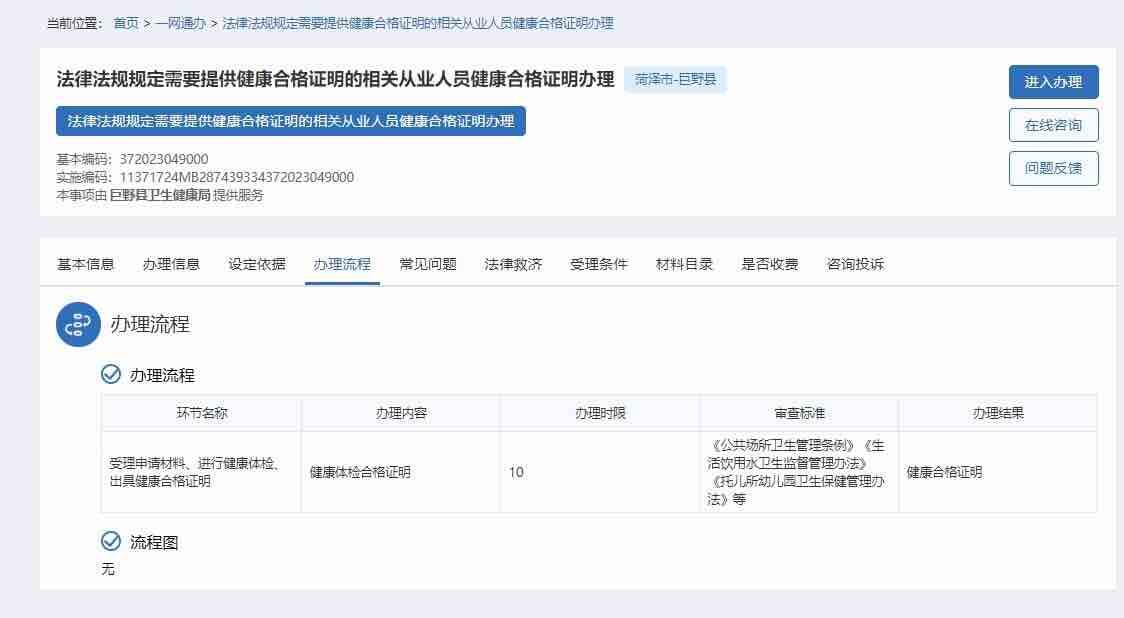Click the 办理结果 column header
Screen dimensions: 1124x618
click(998, 413)
